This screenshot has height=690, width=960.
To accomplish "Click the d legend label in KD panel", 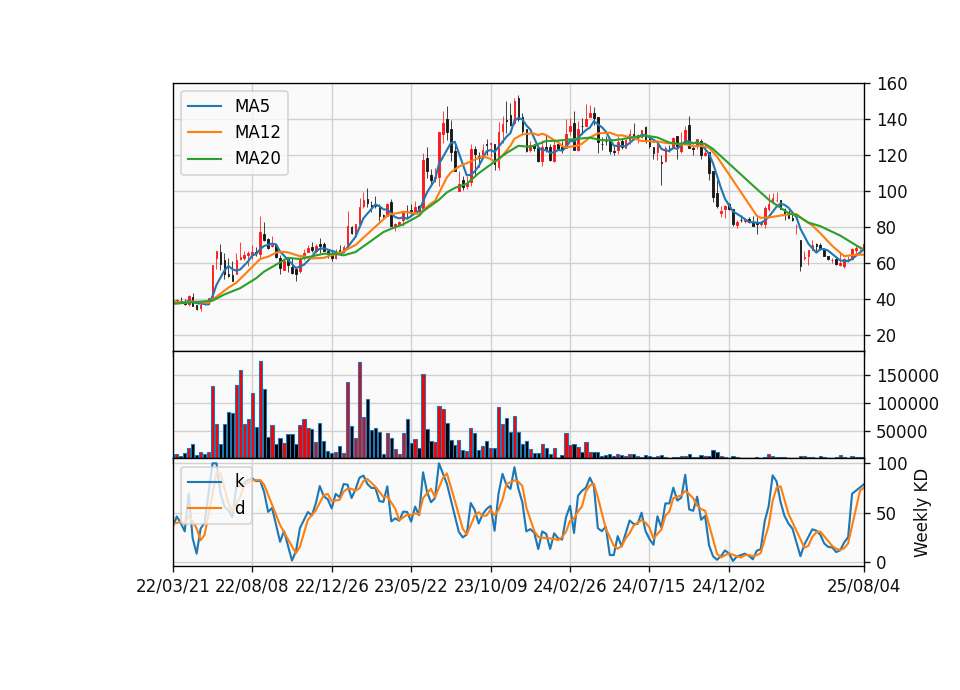I will [x=240, y=508].
